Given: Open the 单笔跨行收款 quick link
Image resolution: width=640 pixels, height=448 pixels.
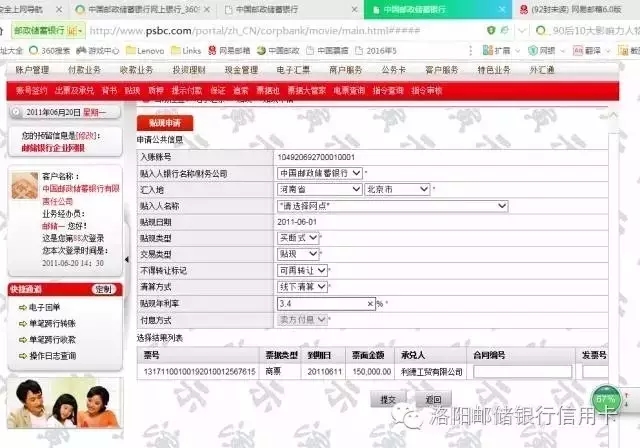Looking at the screenshot, I should pyautogui.click(x=52, y=339).
